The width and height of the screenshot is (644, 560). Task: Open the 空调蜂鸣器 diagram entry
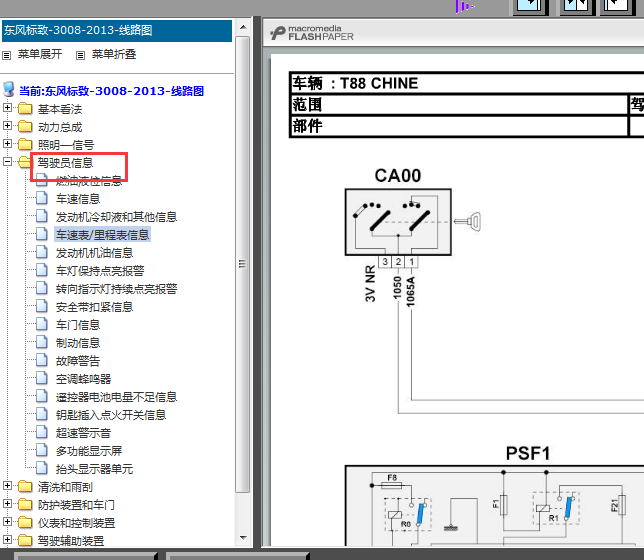click(83, 379)
